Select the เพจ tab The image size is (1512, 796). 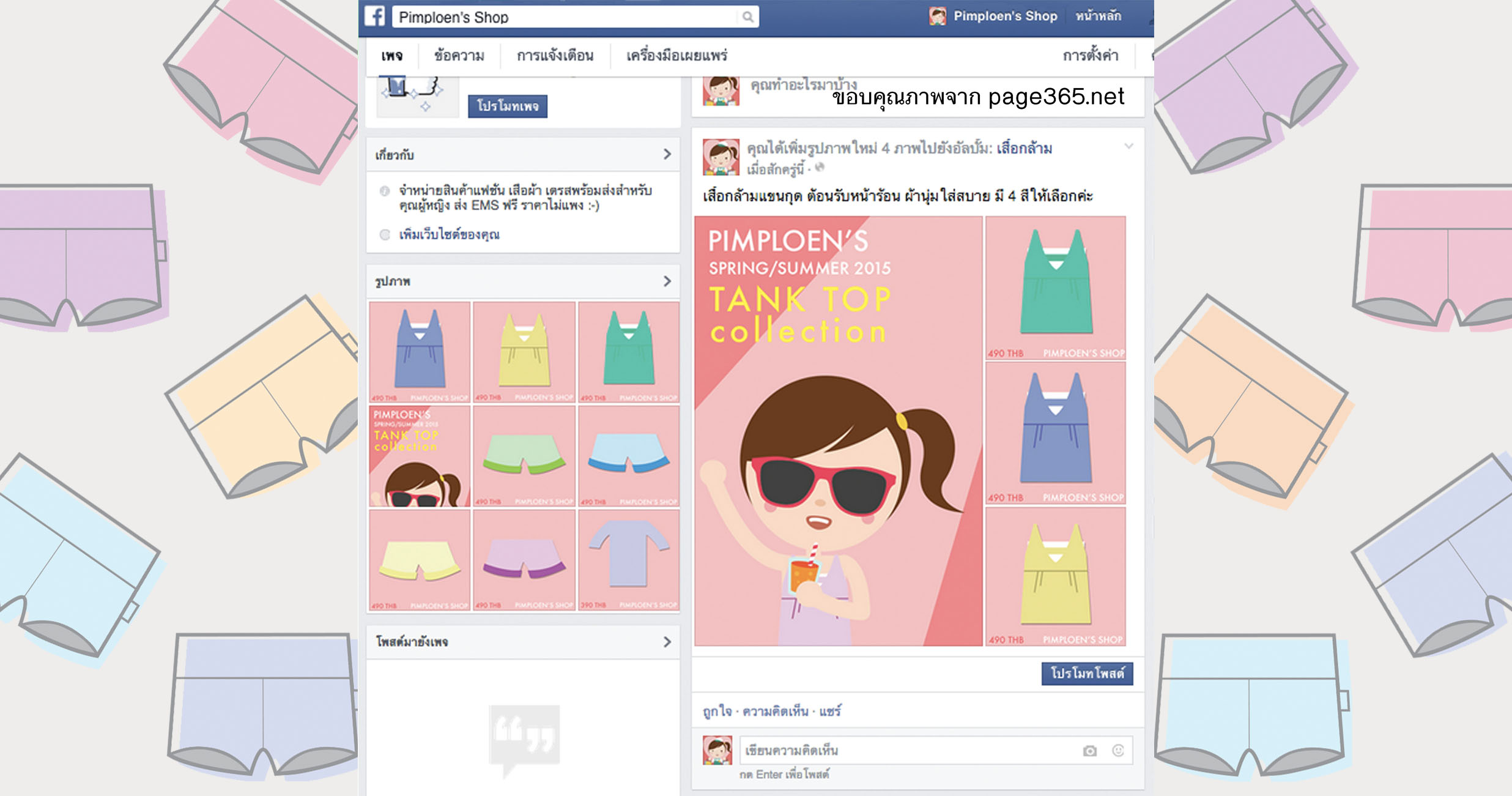392,56
